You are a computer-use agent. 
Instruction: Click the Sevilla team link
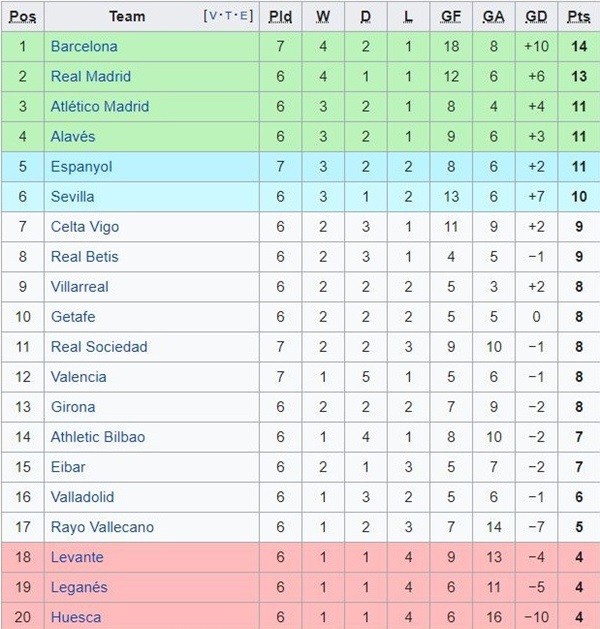pos(73,196)
